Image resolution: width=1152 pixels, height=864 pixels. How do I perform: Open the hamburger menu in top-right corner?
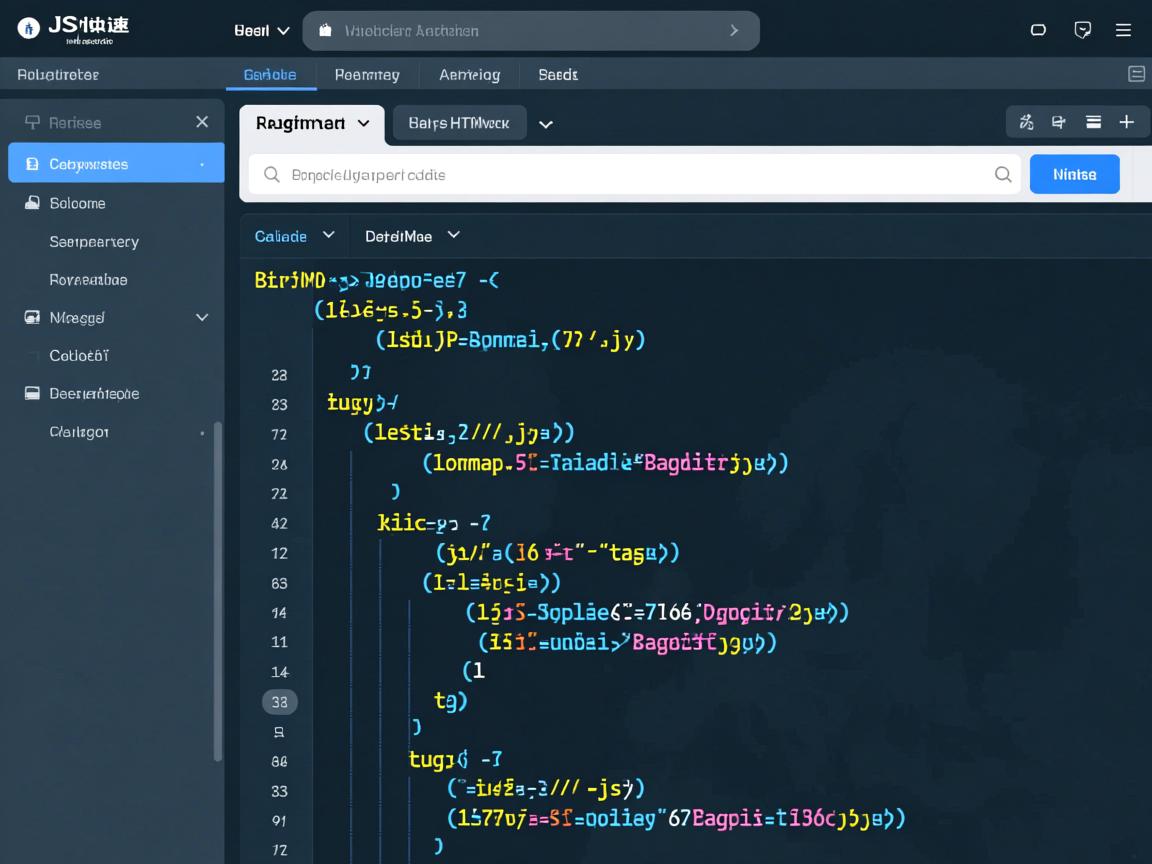click(1123, 30)
